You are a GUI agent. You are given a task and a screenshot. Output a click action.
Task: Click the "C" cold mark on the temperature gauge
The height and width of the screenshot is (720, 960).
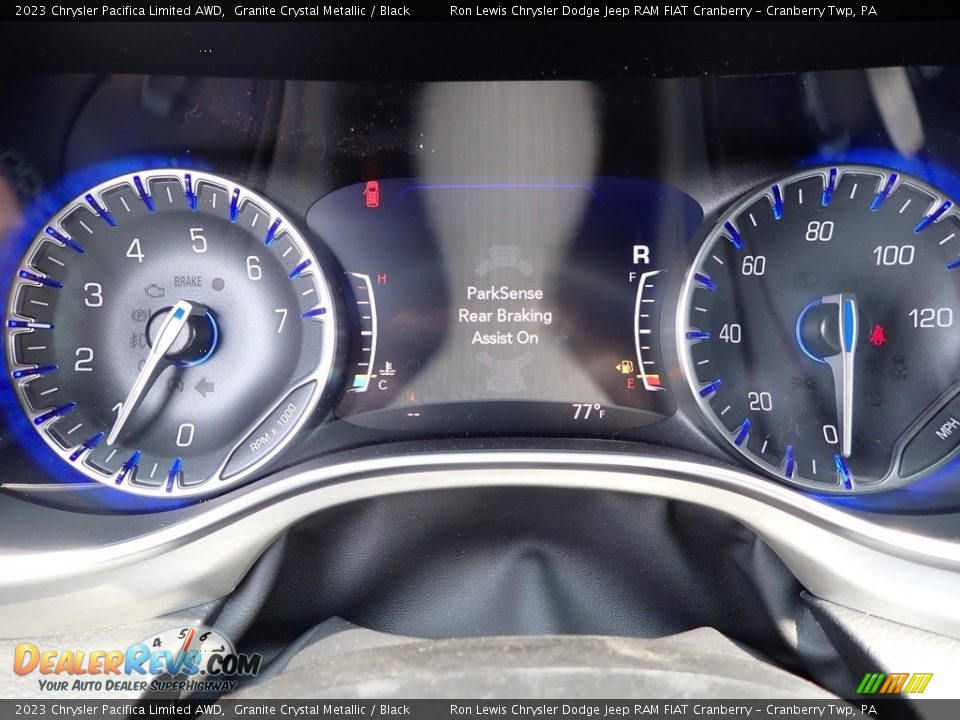pyautogui.click(x=383, y=385)
